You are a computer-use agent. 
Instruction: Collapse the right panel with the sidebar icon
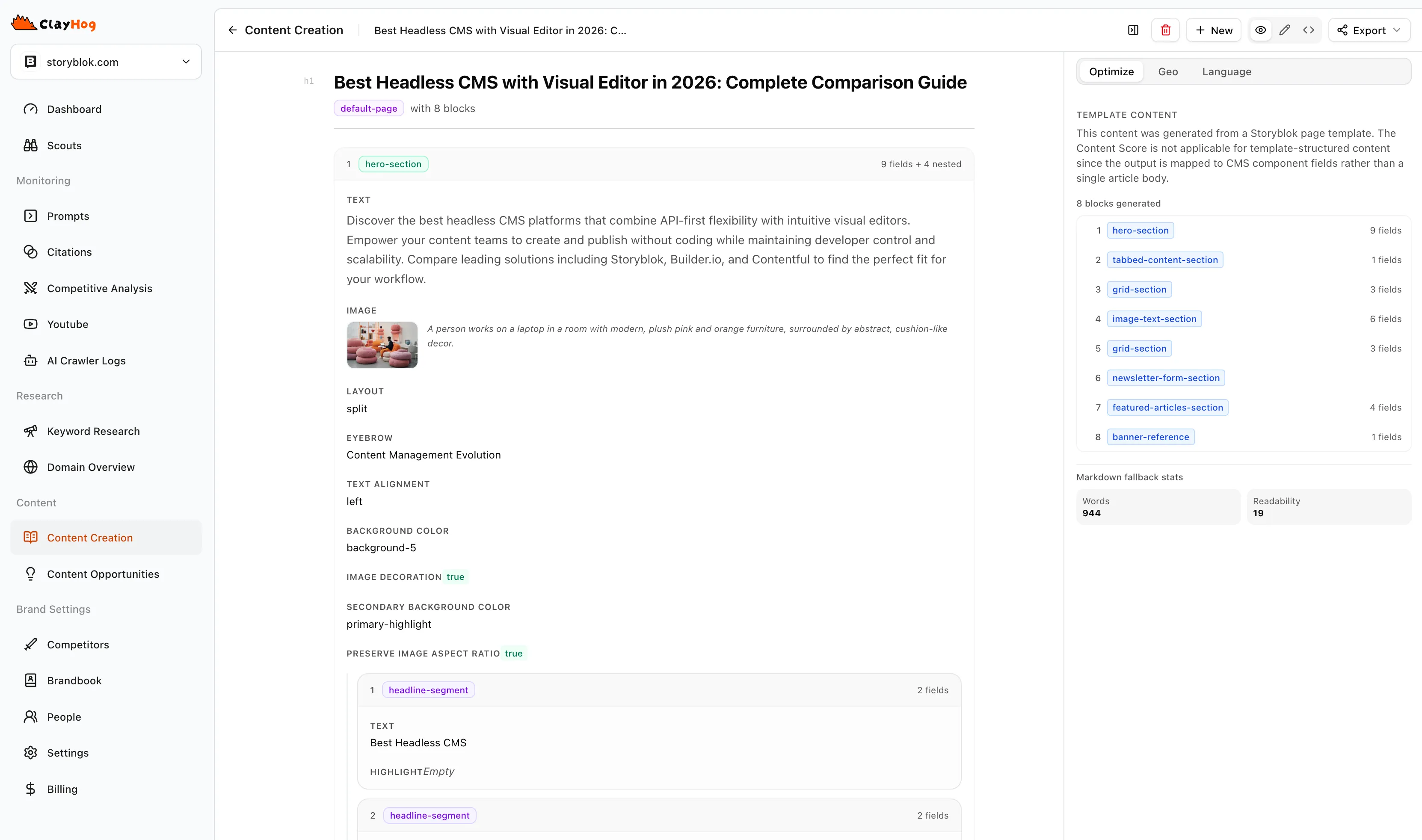[x=1134, y=30]
